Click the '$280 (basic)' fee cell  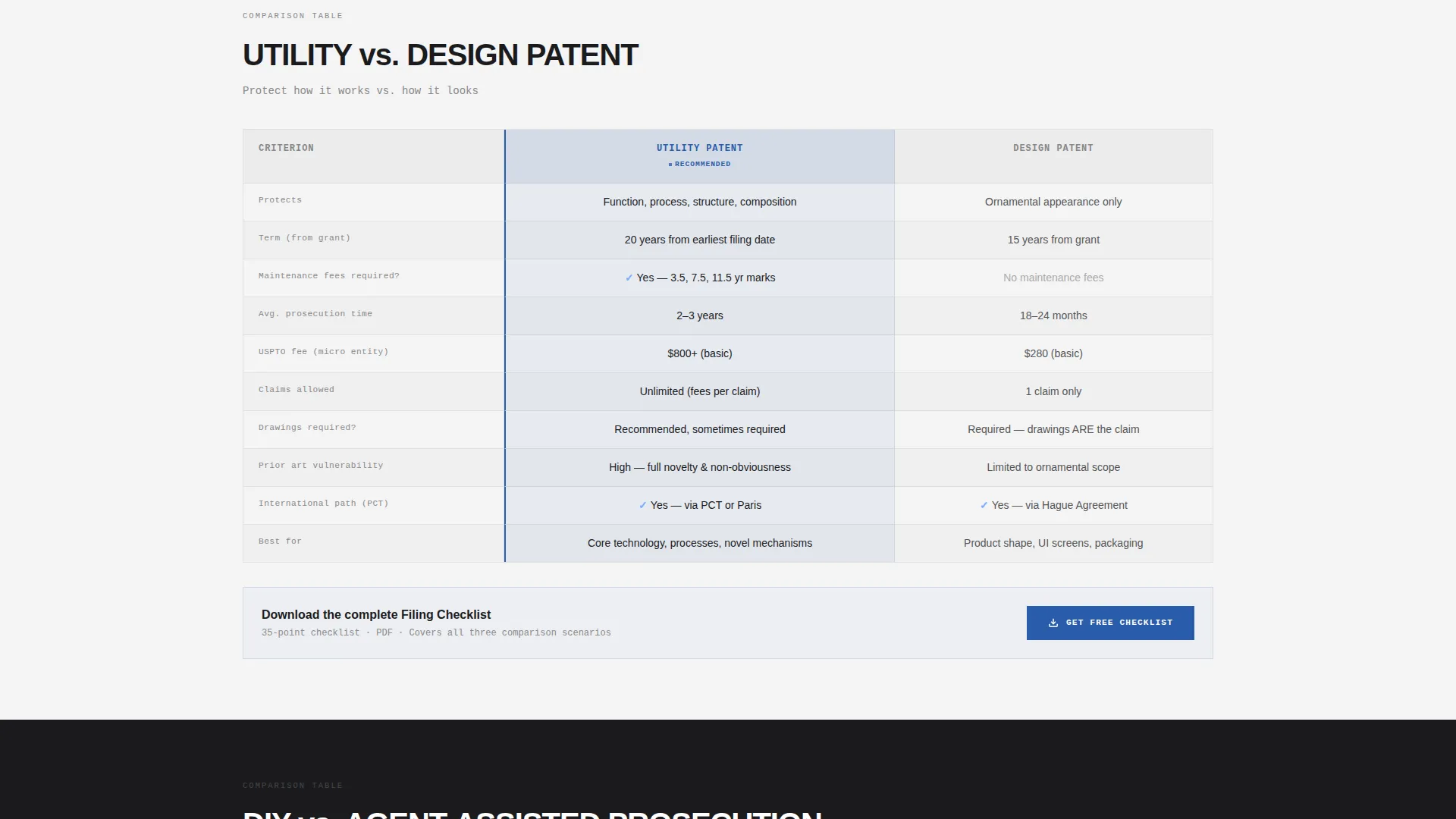tap(1053, 353)
